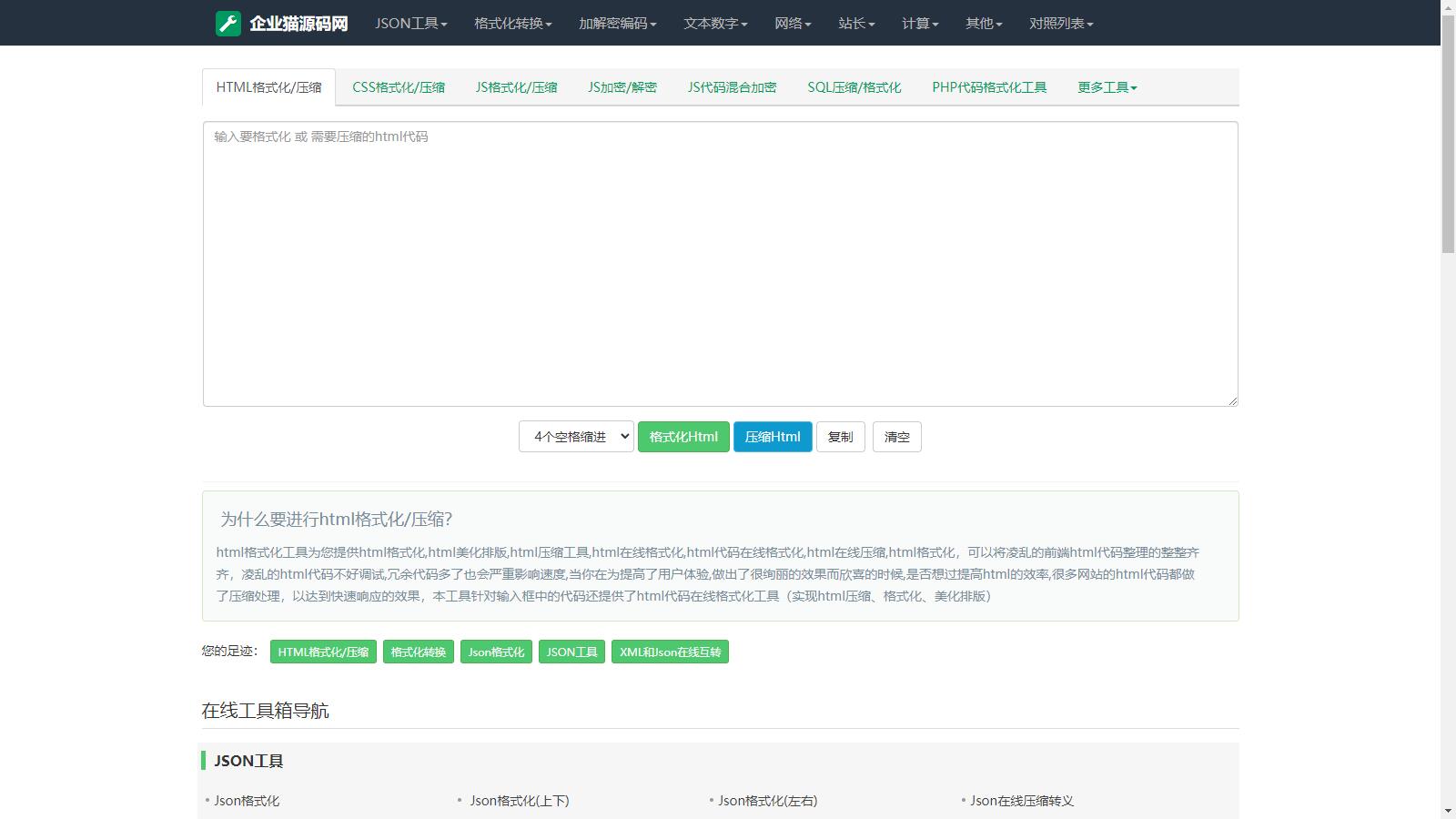Select the JS加密/解密 tab
Viewport: 1456px width, 819px height.
click(622, 87)
